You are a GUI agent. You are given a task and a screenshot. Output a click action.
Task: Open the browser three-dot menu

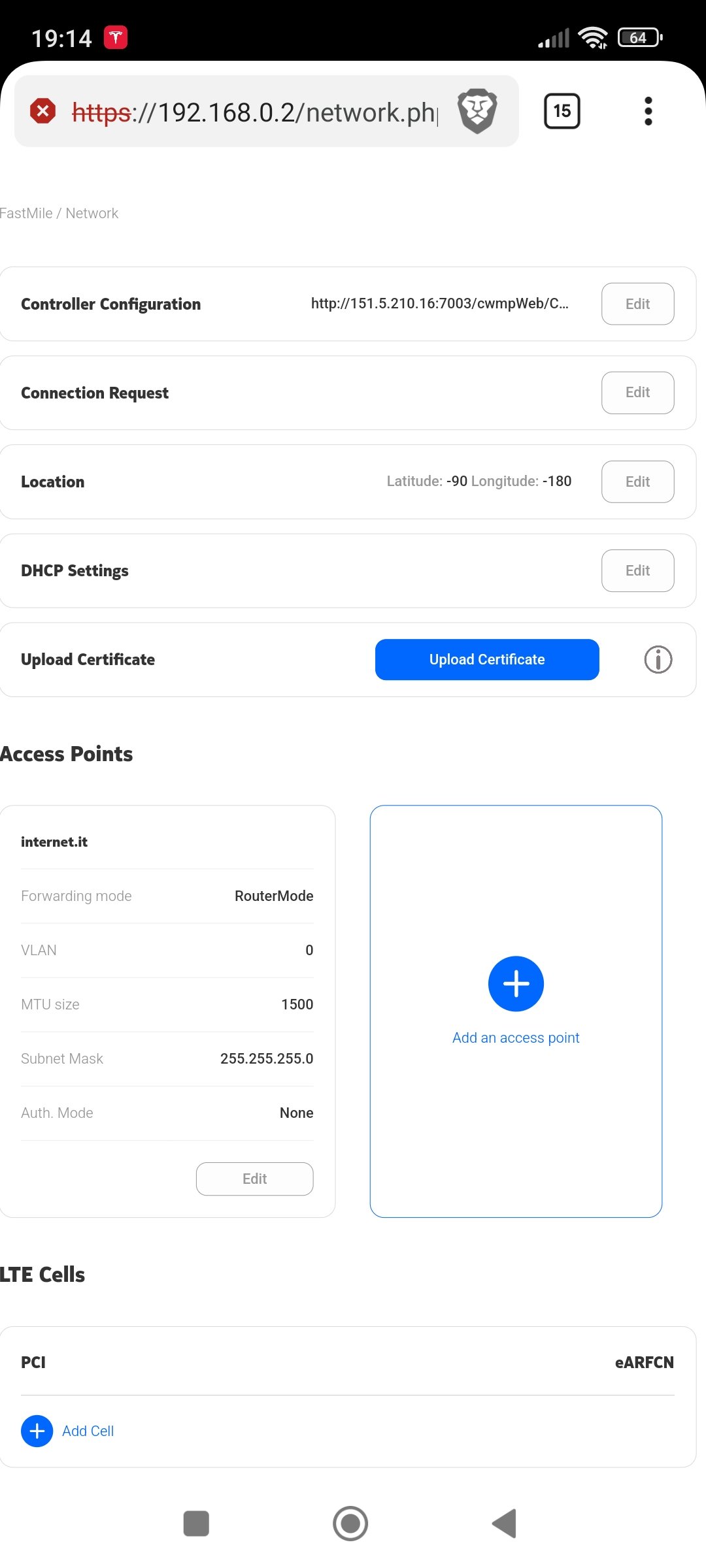point(648,111)
